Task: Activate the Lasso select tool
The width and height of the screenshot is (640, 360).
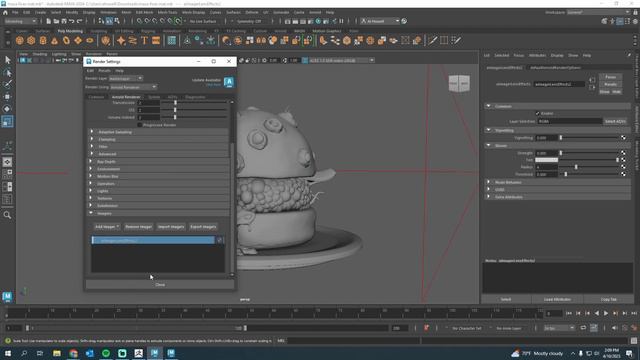Action: (7, 73)
